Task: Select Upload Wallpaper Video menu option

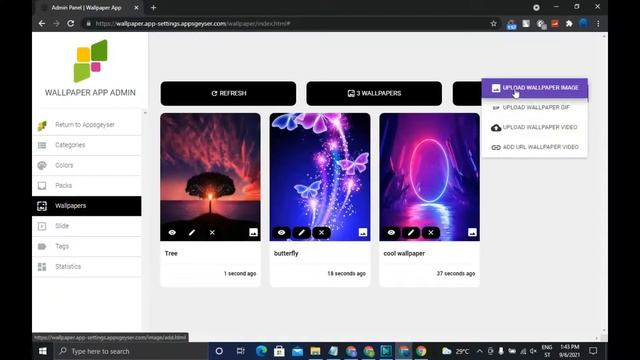Action: (535, 127)
